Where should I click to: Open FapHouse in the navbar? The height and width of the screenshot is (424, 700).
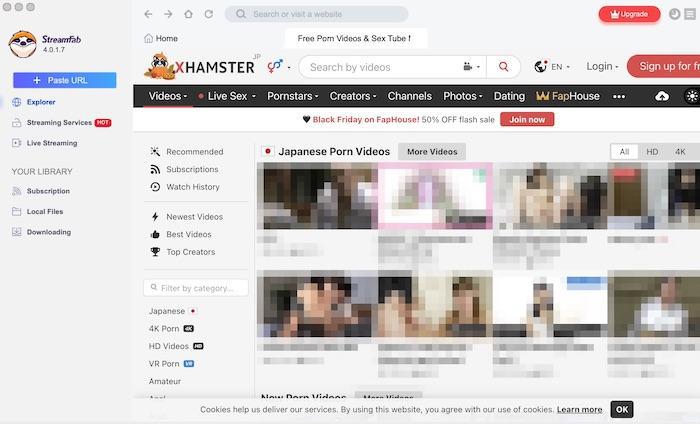(568, 96)
